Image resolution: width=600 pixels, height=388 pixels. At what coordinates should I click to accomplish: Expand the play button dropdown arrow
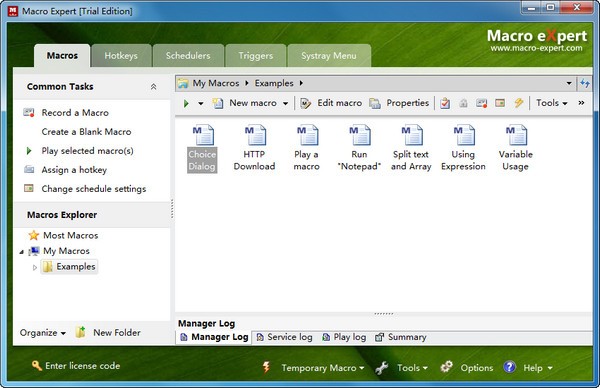click(x=201, y=103)
